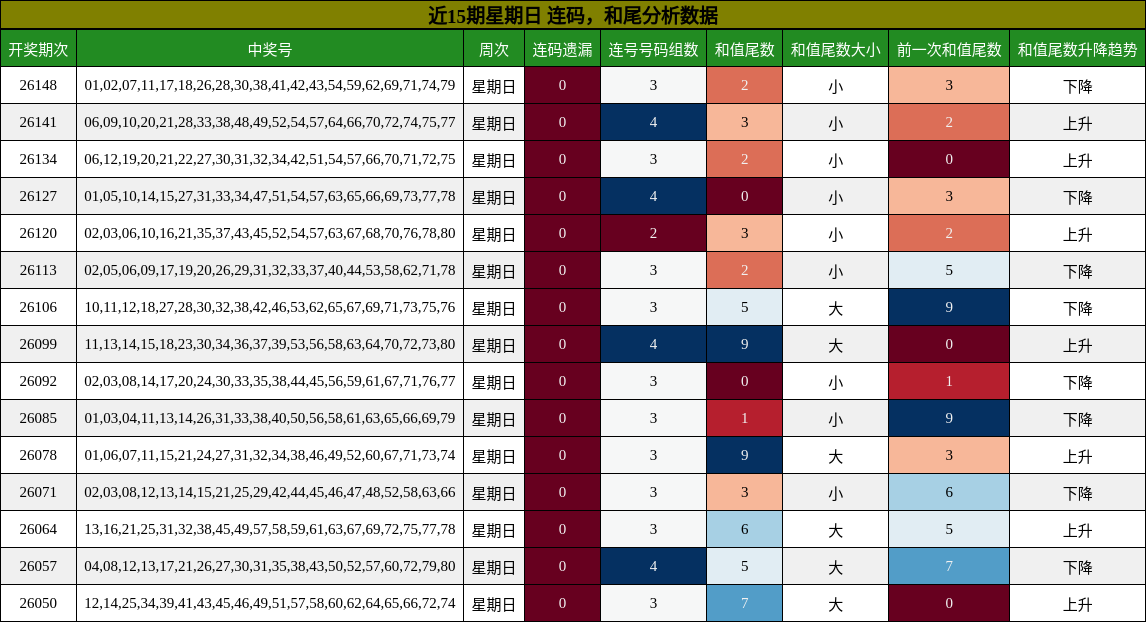Screen dimensions: 1146x622
Task: Select draw number 26120
Action: point(38,233)
